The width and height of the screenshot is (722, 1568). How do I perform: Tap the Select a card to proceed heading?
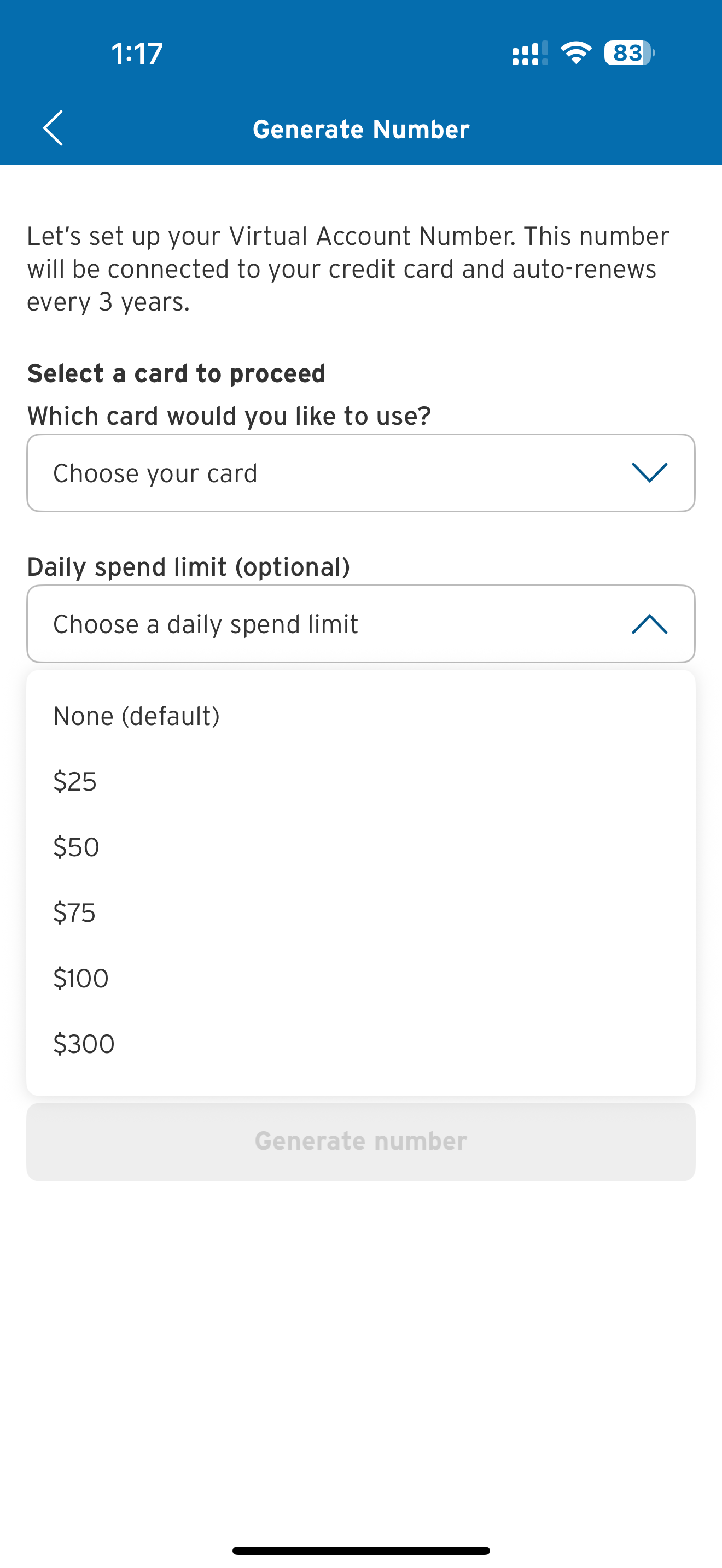tap(177, 373)
